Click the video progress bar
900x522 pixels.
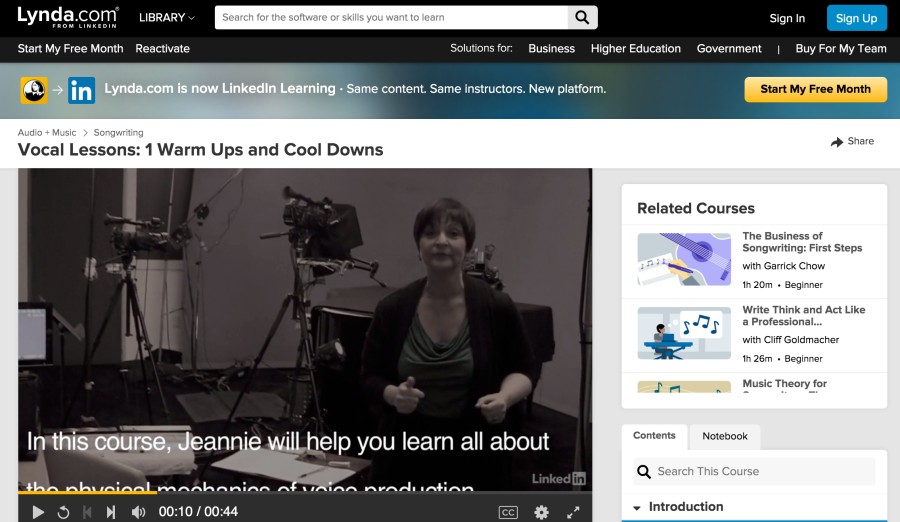[x=300, y=492]
